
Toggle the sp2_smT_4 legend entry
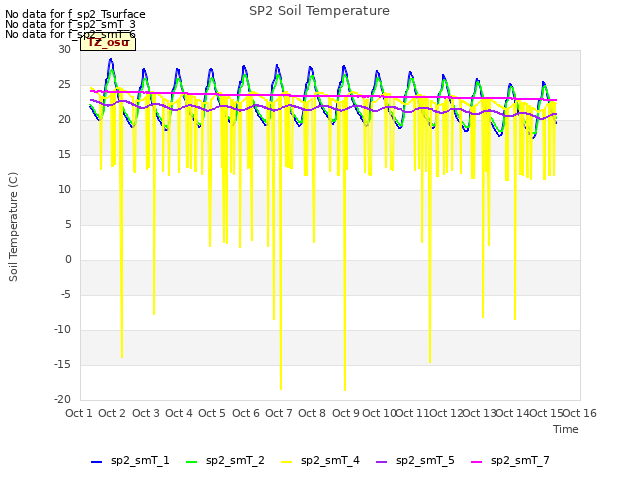320,461
